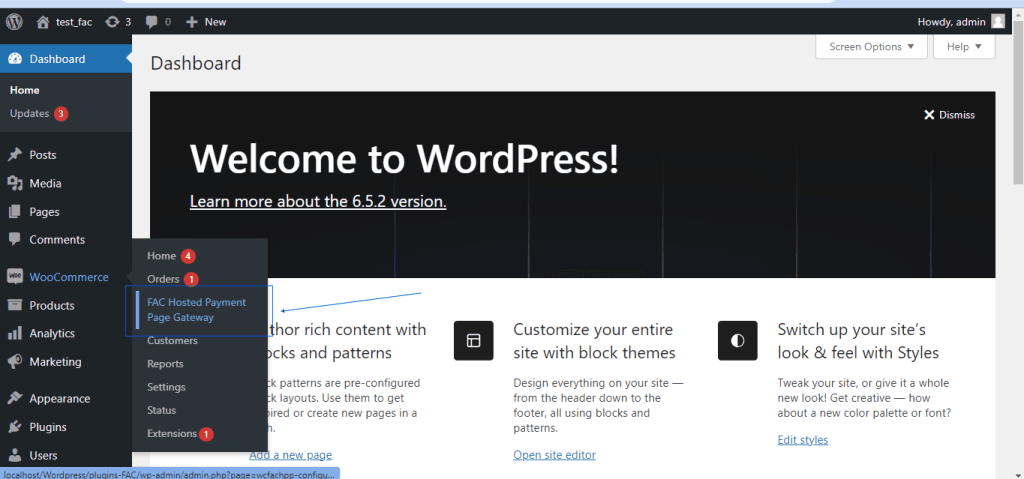Click the test_fac site name text
This screenshot has height=479, width=1024.
(x=74, y=22)
